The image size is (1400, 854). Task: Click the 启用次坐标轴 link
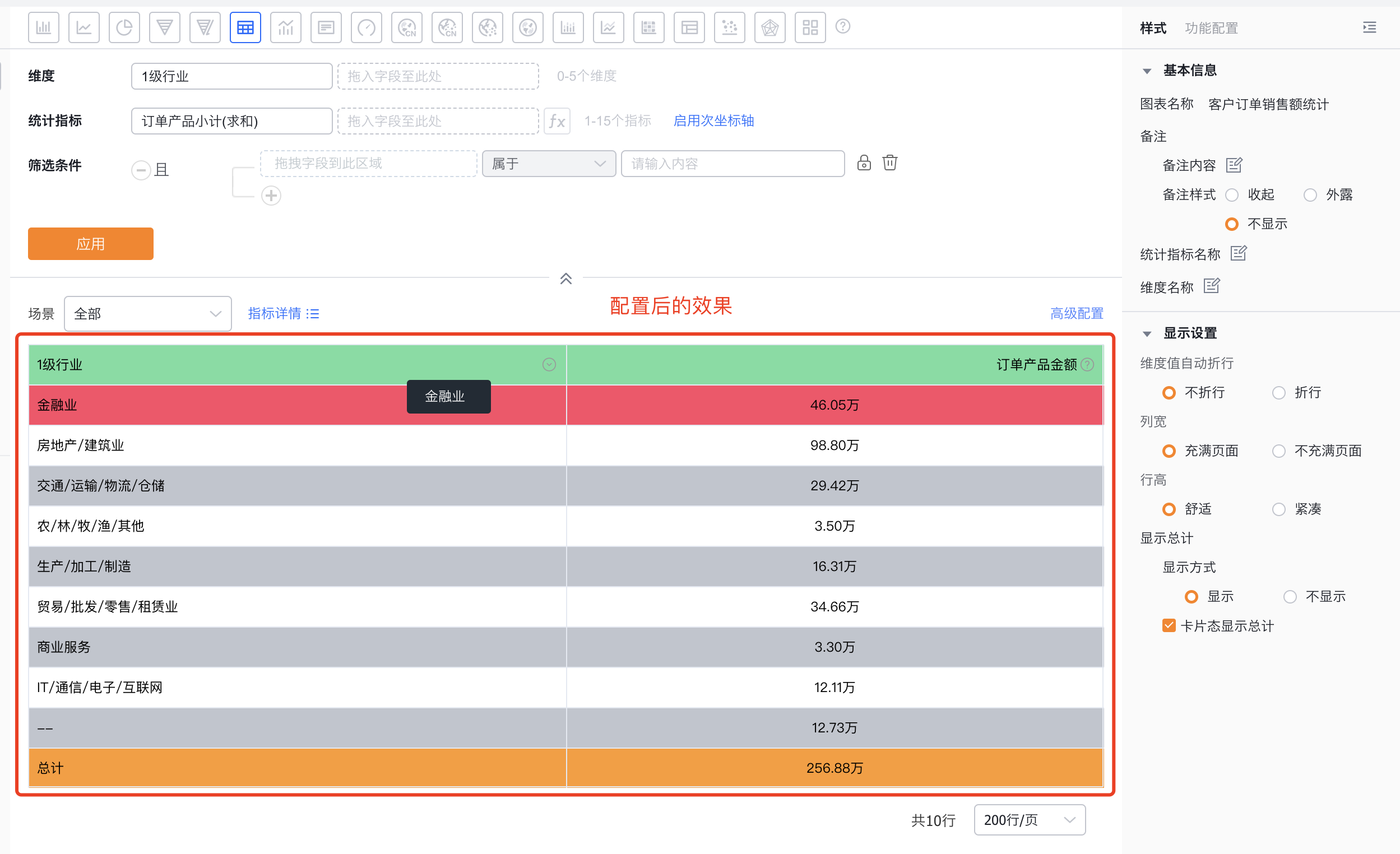[713, 121]
